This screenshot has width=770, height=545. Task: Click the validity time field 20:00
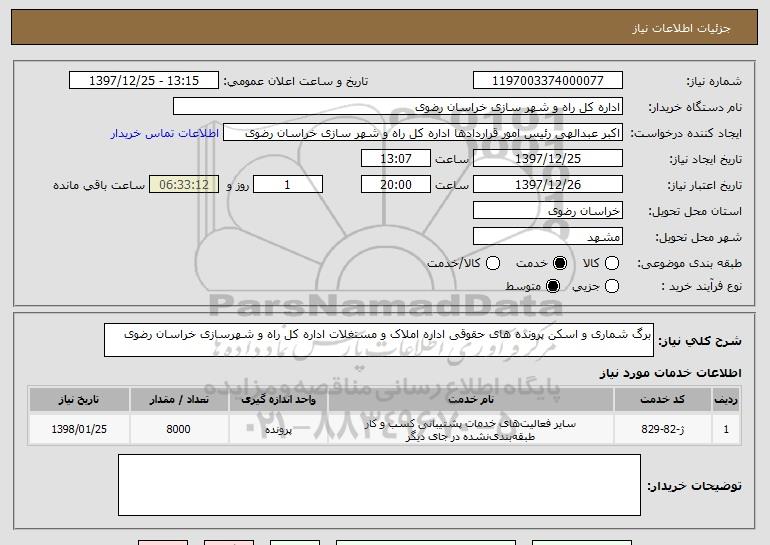pyautogui.click(x=396, y=185)
